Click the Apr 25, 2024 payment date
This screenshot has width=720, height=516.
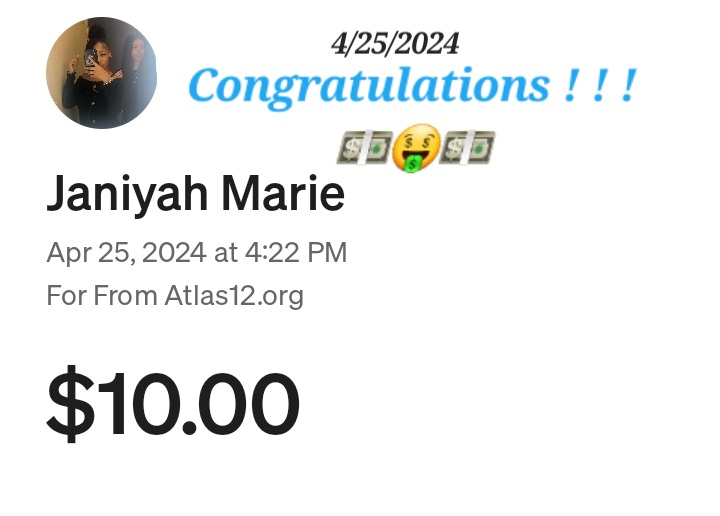[126, 253]
